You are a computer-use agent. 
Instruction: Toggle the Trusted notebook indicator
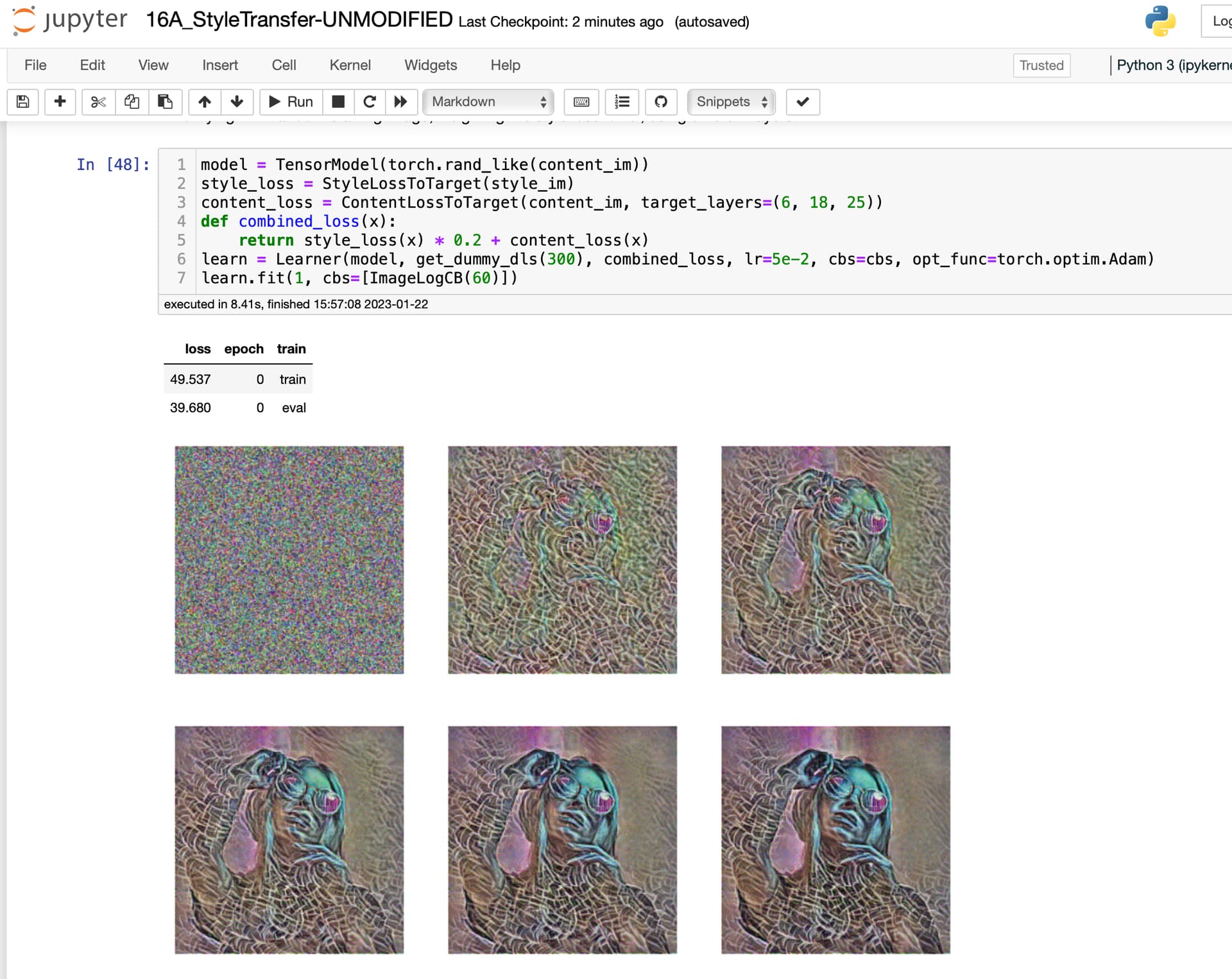pos(1041,65)
